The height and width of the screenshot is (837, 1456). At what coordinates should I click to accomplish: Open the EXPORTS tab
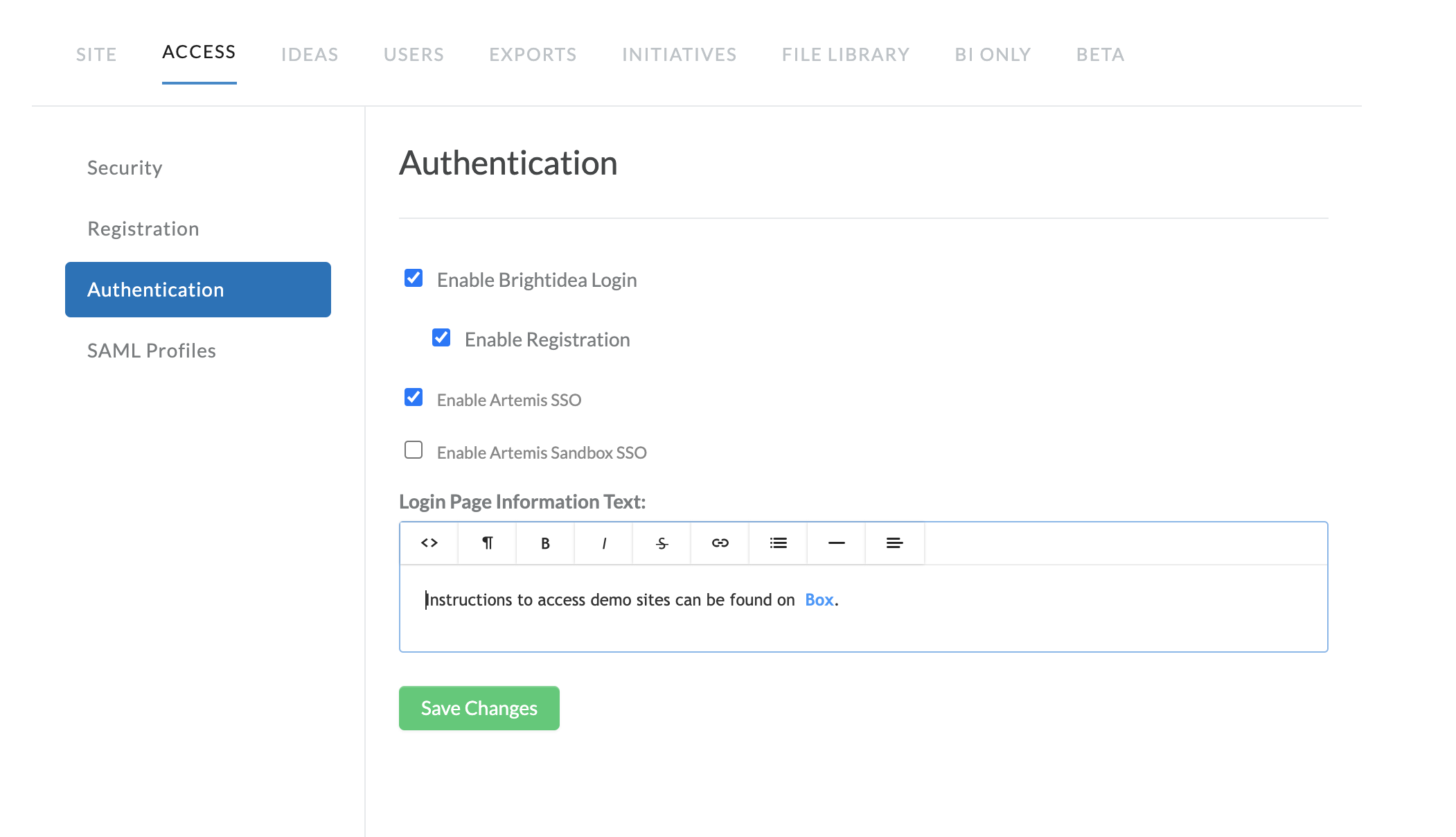point(533,54)
